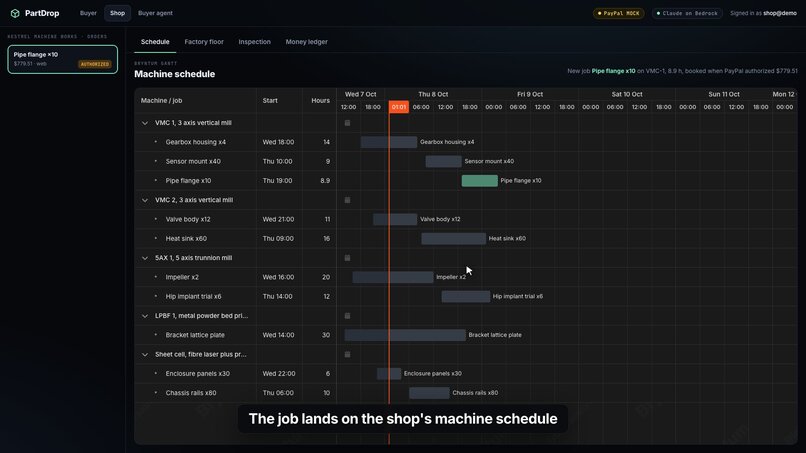Click the LPBF 1 group marker in timeline

tap(347, 316)
